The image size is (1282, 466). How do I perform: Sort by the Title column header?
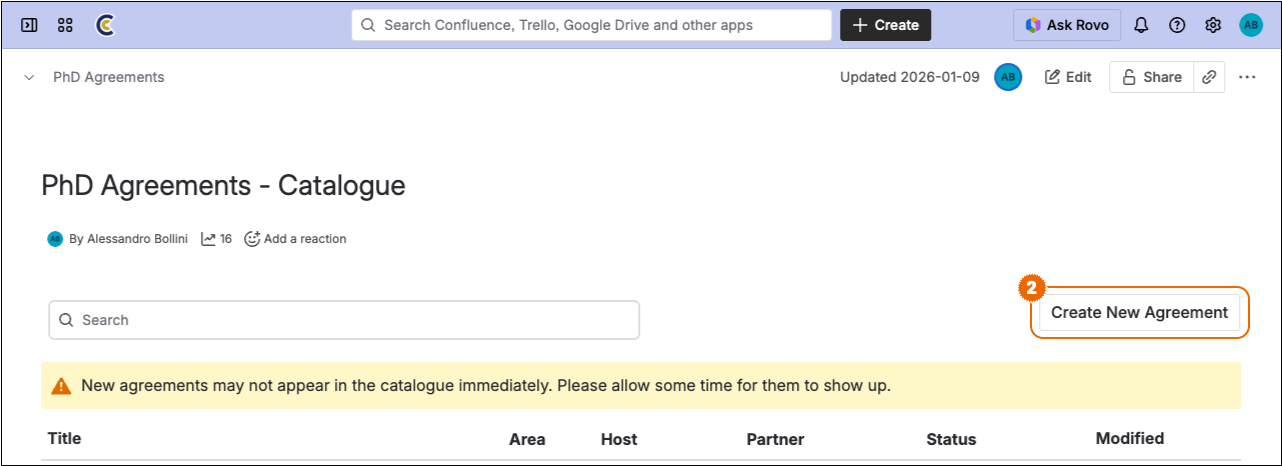coord(64,438)
